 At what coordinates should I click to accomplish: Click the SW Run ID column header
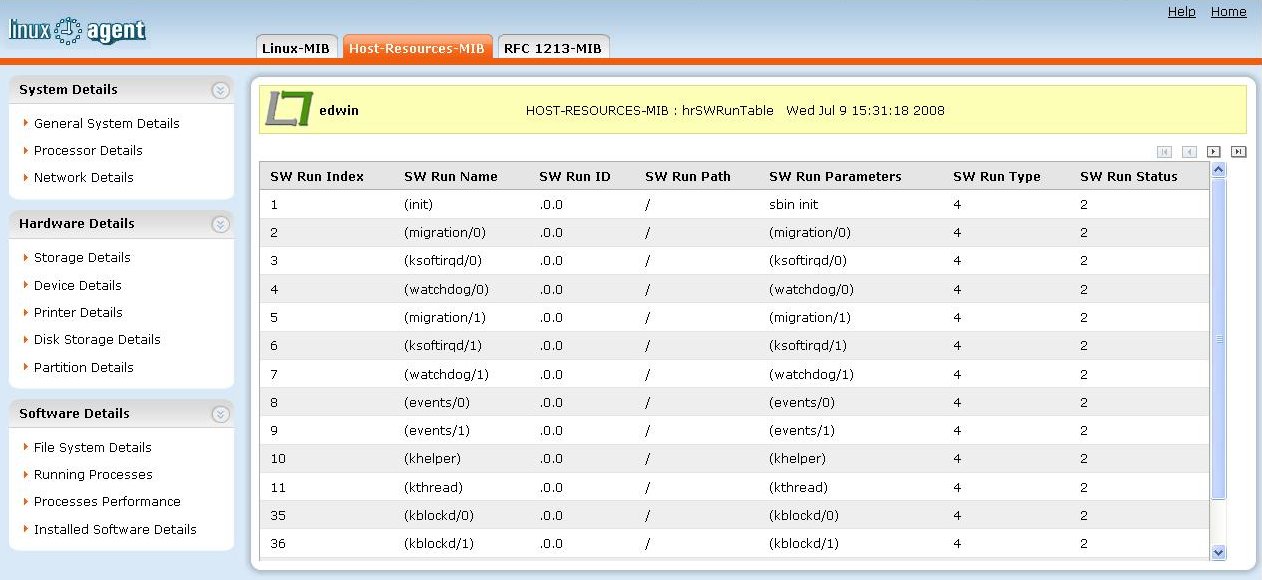(x=575, y=177)
